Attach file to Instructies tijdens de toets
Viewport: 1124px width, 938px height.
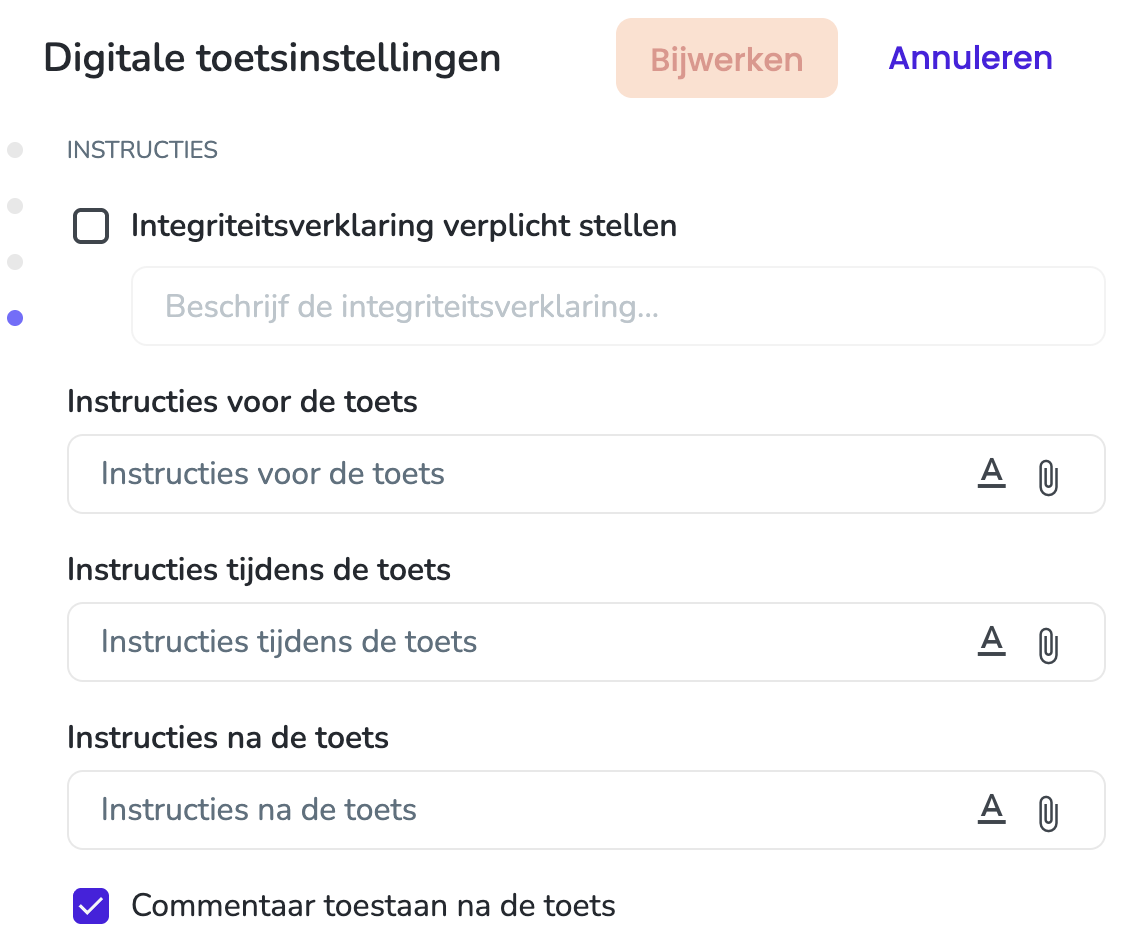(1048, 646)
